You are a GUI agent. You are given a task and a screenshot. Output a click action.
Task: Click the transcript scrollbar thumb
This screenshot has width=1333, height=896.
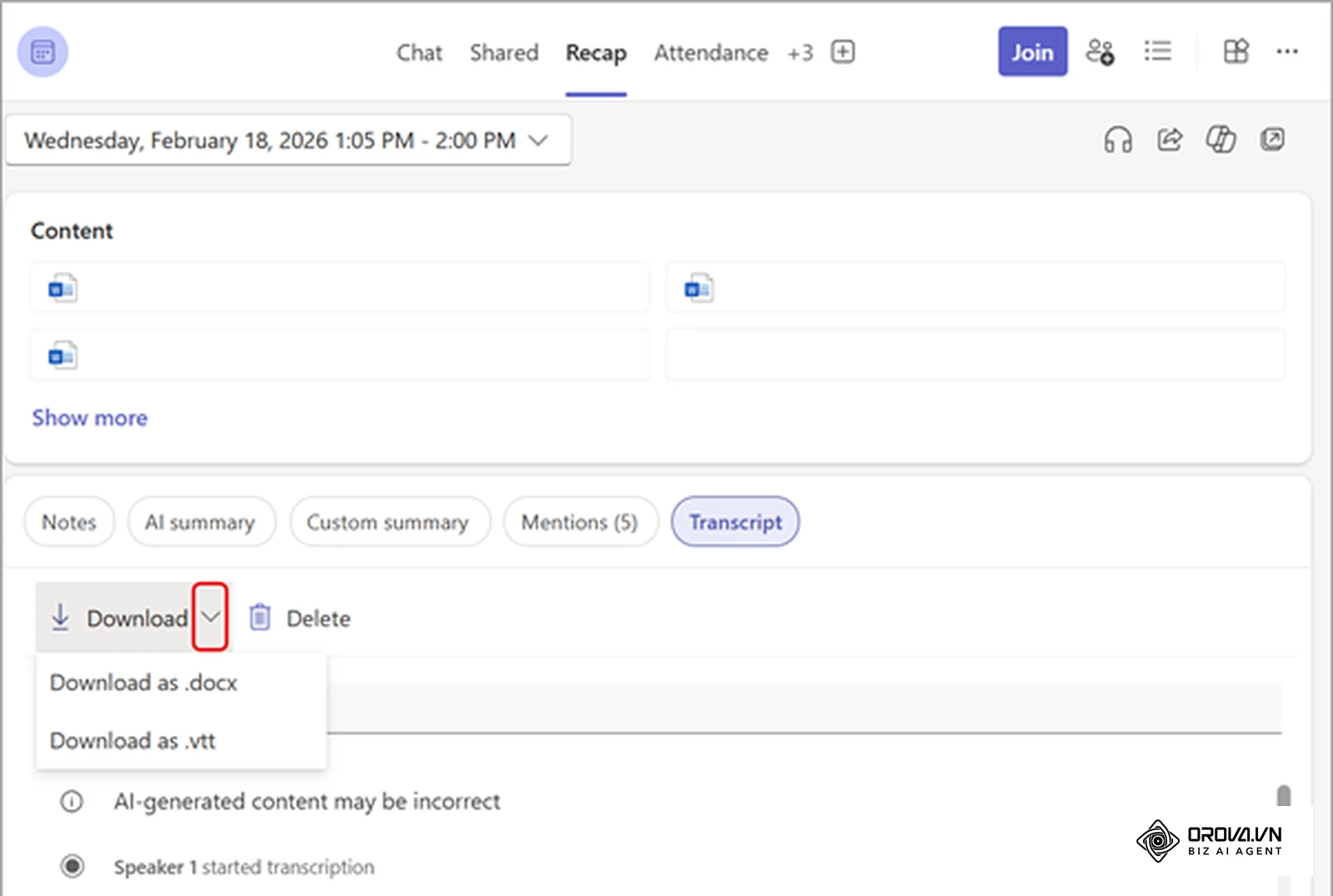pos(1284,796)
